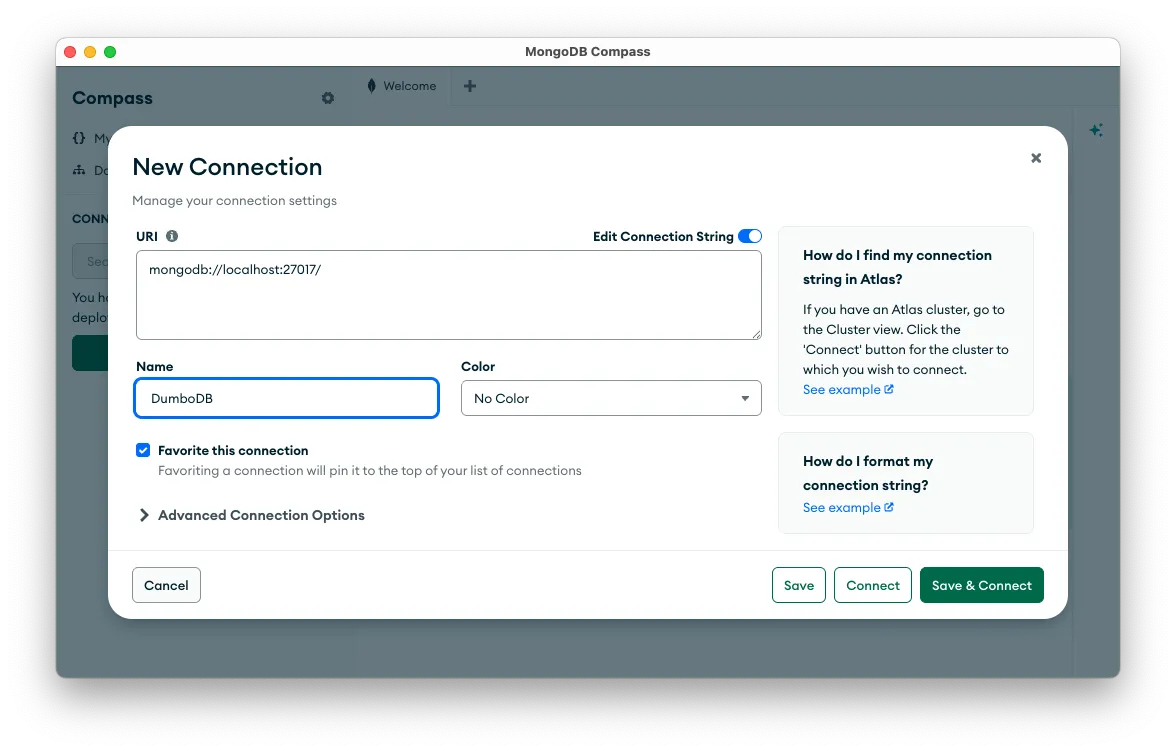Viewport: 1176px width, 752px height.
Task: Click the curly braces icon in sidebar
Action: (79, 138)
